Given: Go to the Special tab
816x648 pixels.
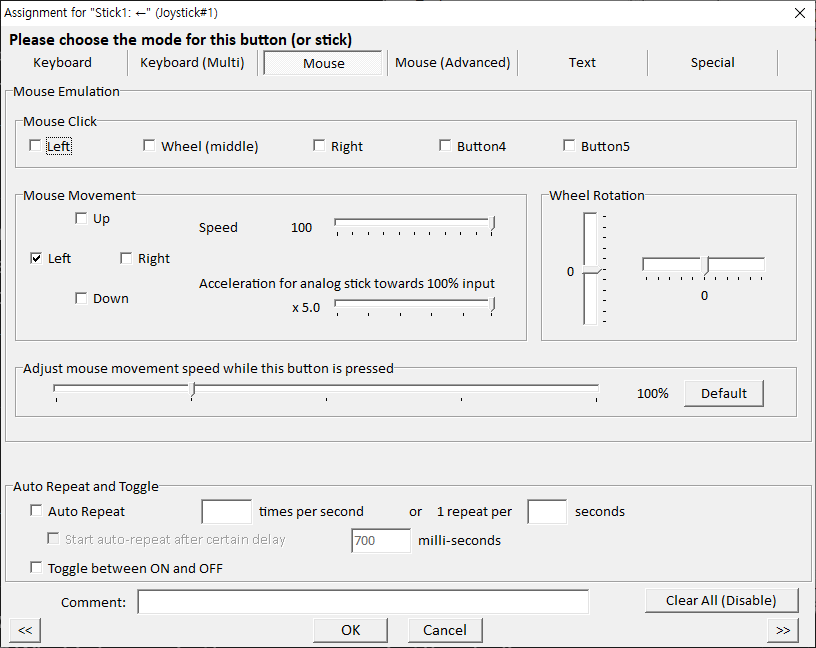Looking at the screenshot, I should coord(712,63).
